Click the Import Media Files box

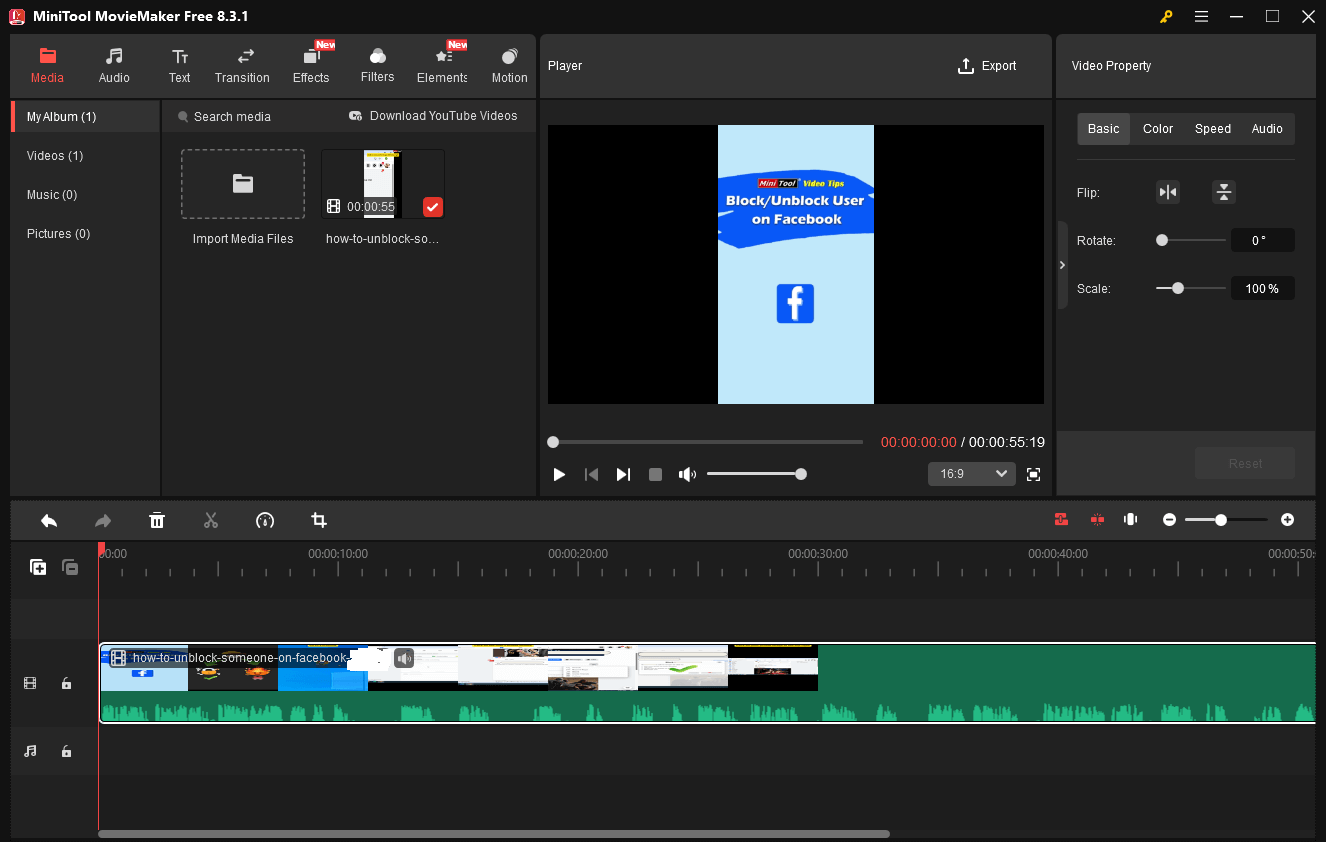tap(243, 184)
